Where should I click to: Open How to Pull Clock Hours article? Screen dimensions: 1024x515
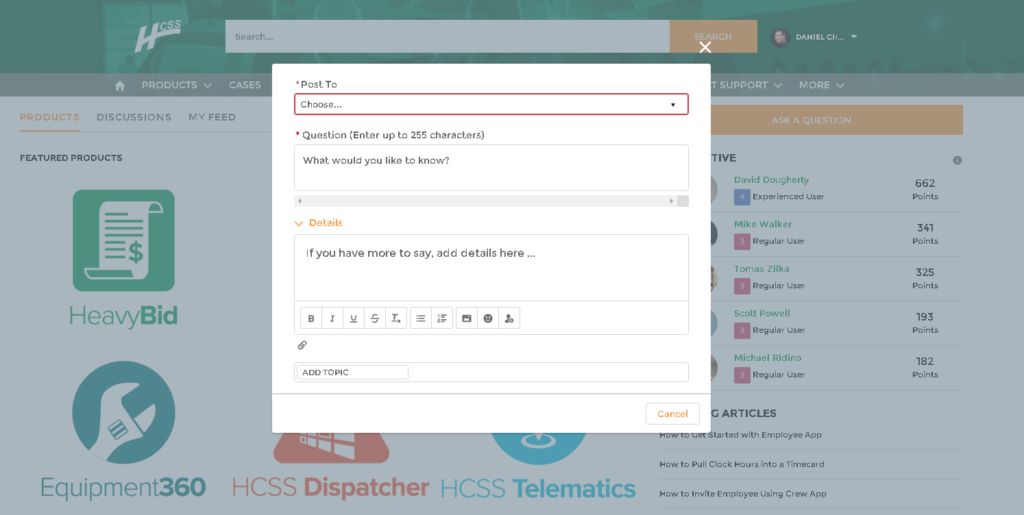742,464
